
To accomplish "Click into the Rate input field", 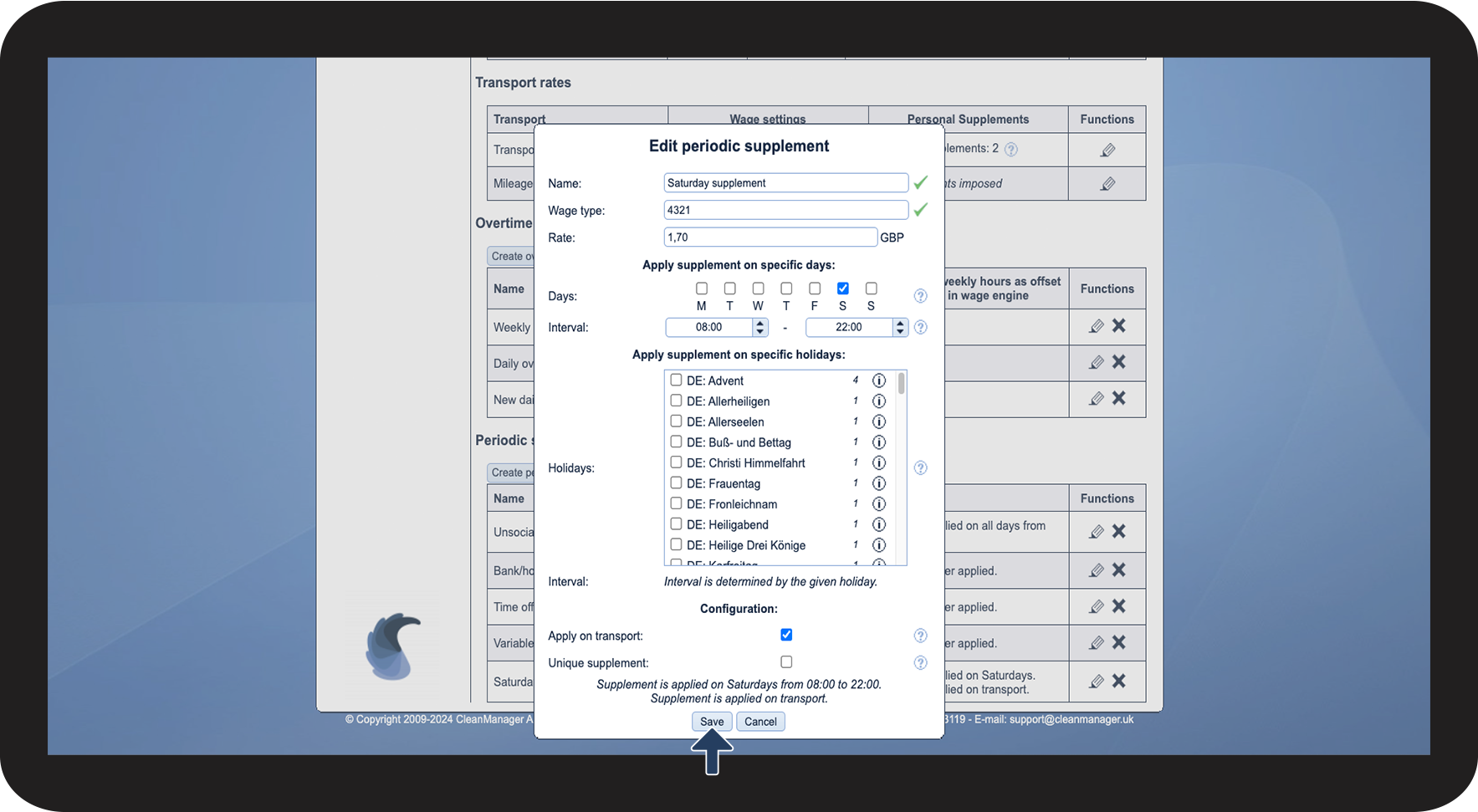I will pyautogui.click(x=770, y=237).
